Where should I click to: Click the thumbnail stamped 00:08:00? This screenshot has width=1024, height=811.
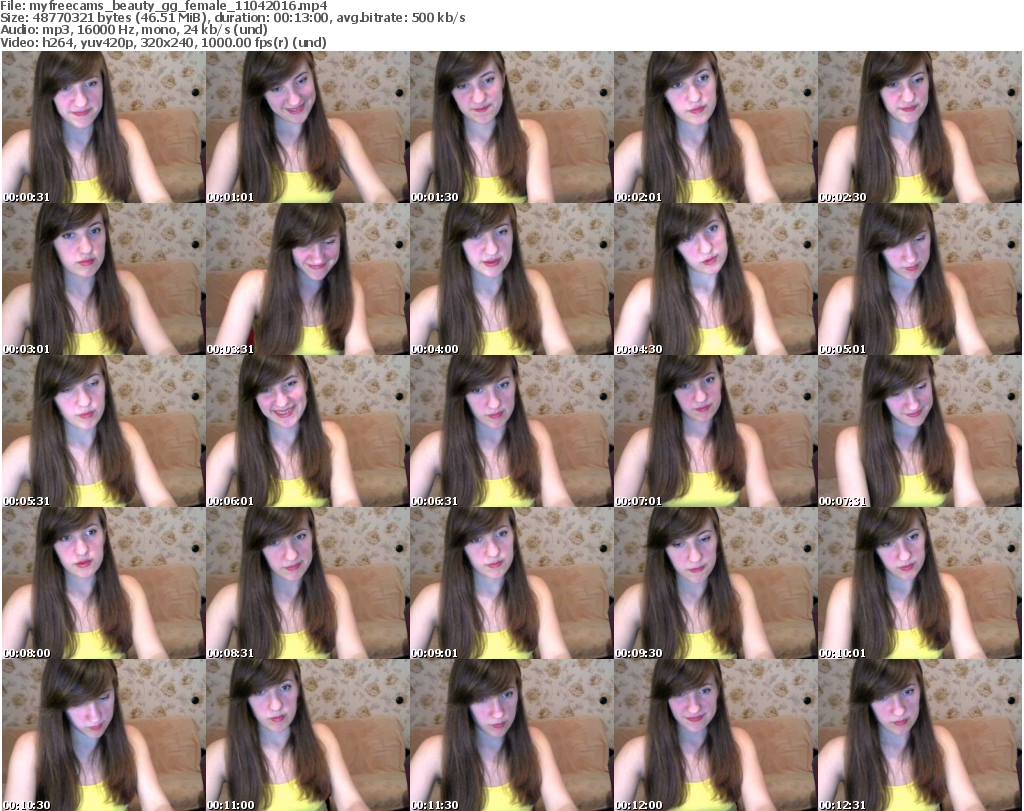(x=104, y=583)
